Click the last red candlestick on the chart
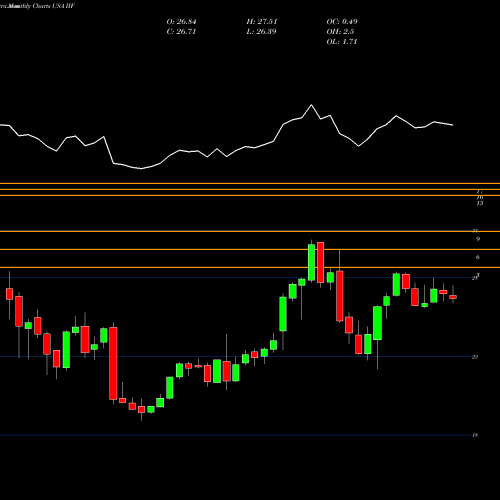Viewport: 500px width, 500px height. coord(453,297)
